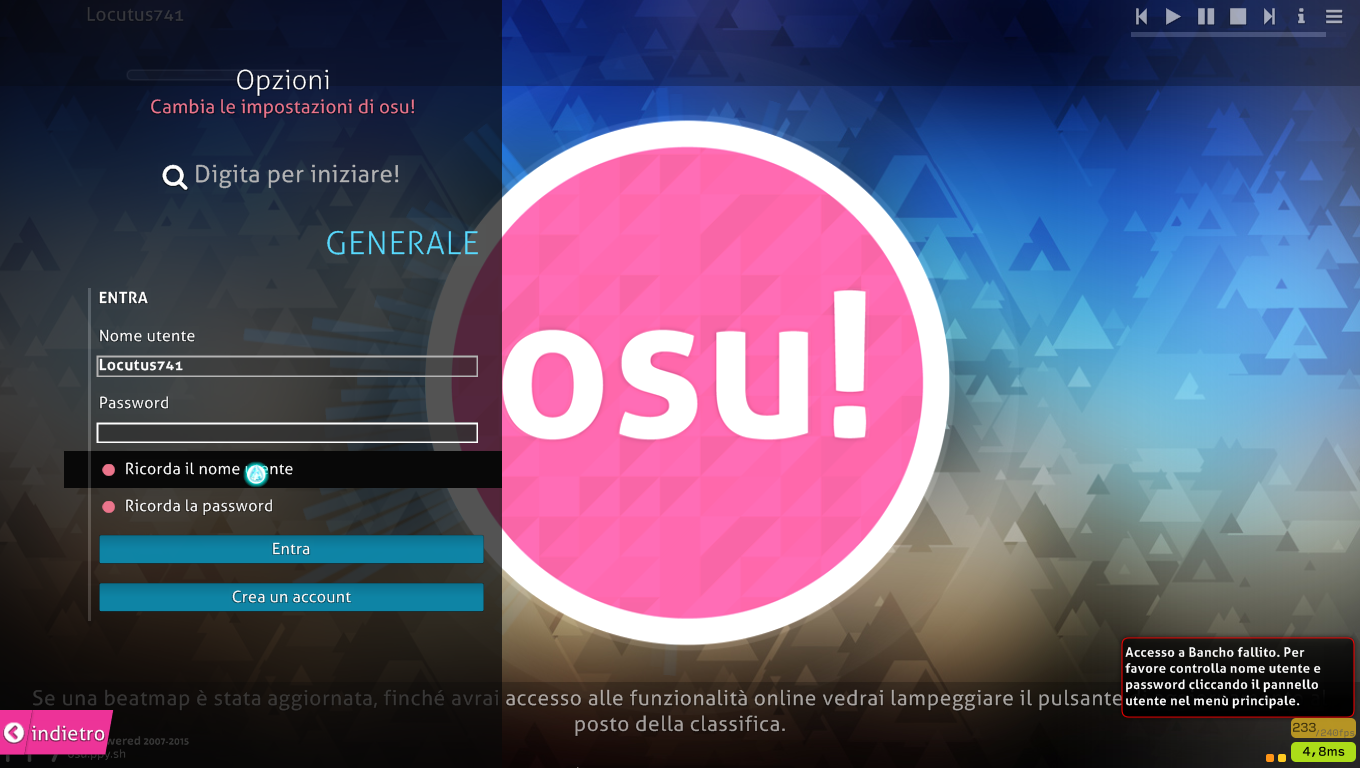Focus the Nome utente input field
This screenshot has height=768, width=1360.
point(287,366)
